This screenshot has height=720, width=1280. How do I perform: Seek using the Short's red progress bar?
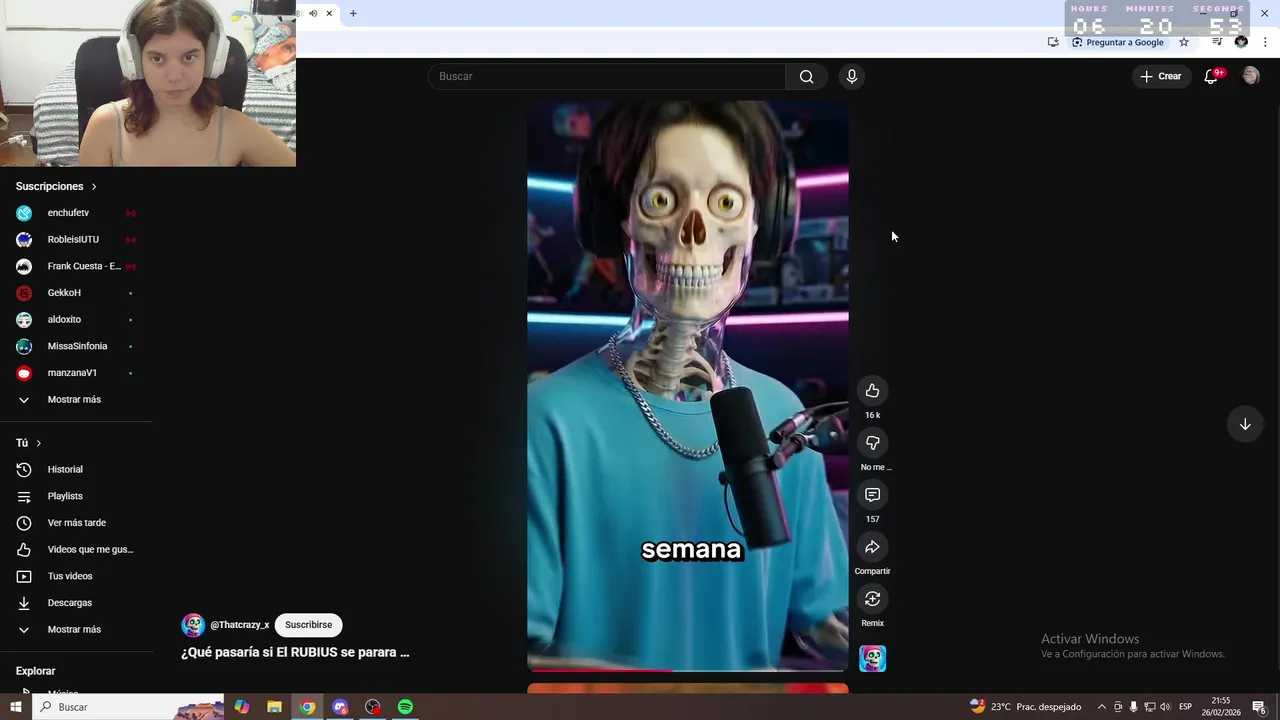(x=688, y=670)
